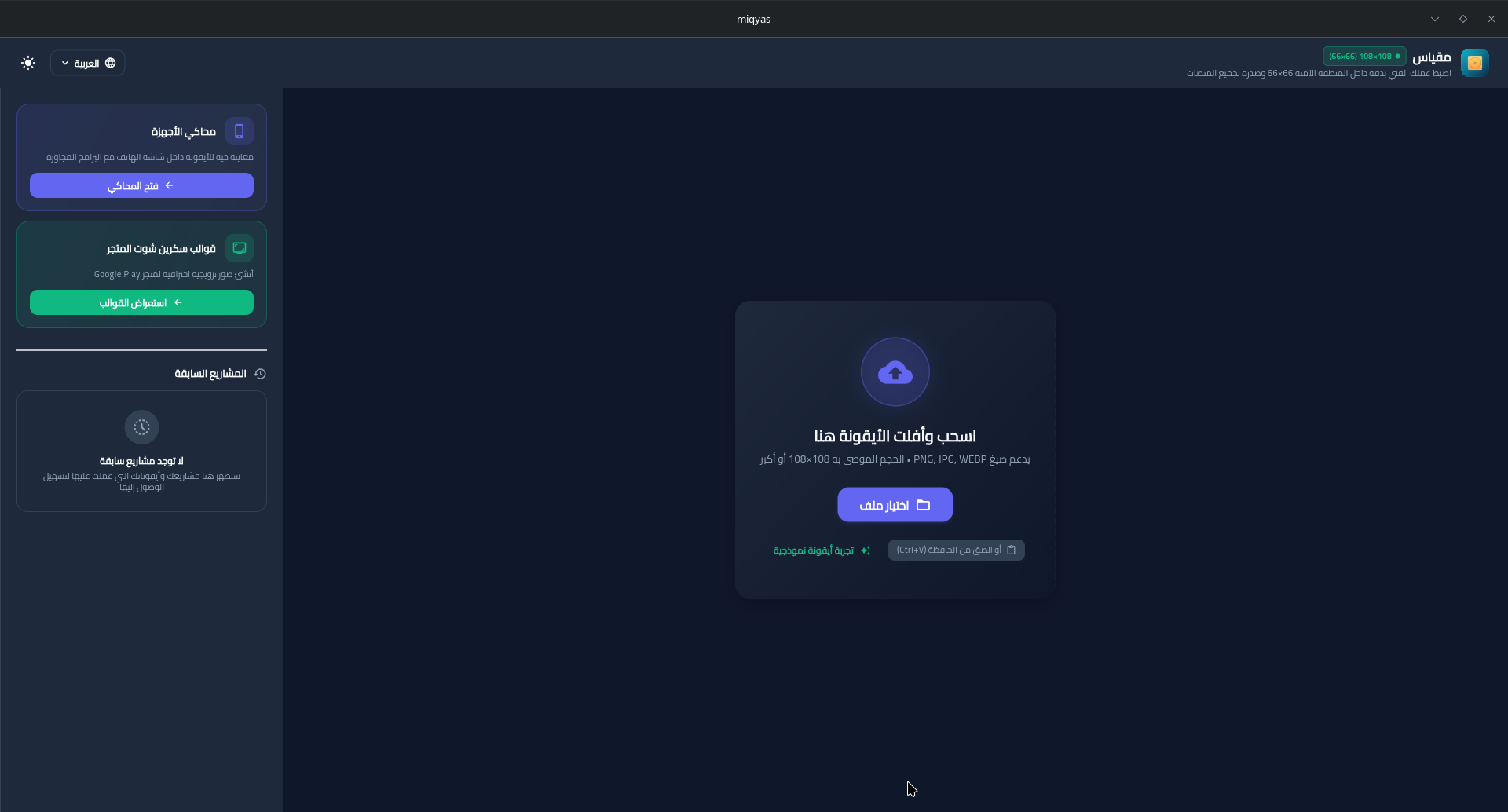Toggle light/dark theme sun icon
This screenshot has height=812, width=1508.
point(28,63)
